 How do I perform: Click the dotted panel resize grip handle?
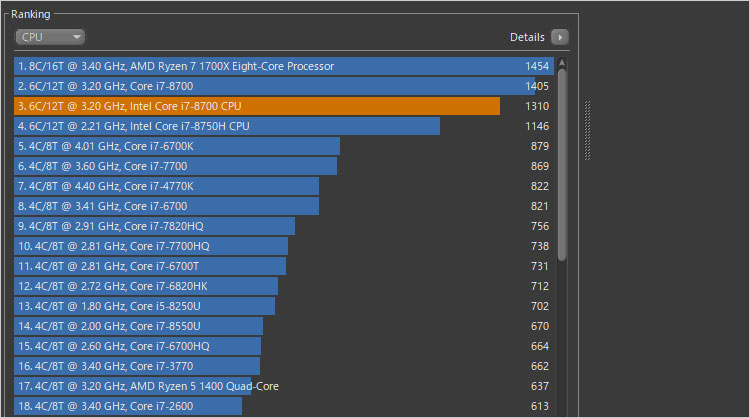click(588, 126)
